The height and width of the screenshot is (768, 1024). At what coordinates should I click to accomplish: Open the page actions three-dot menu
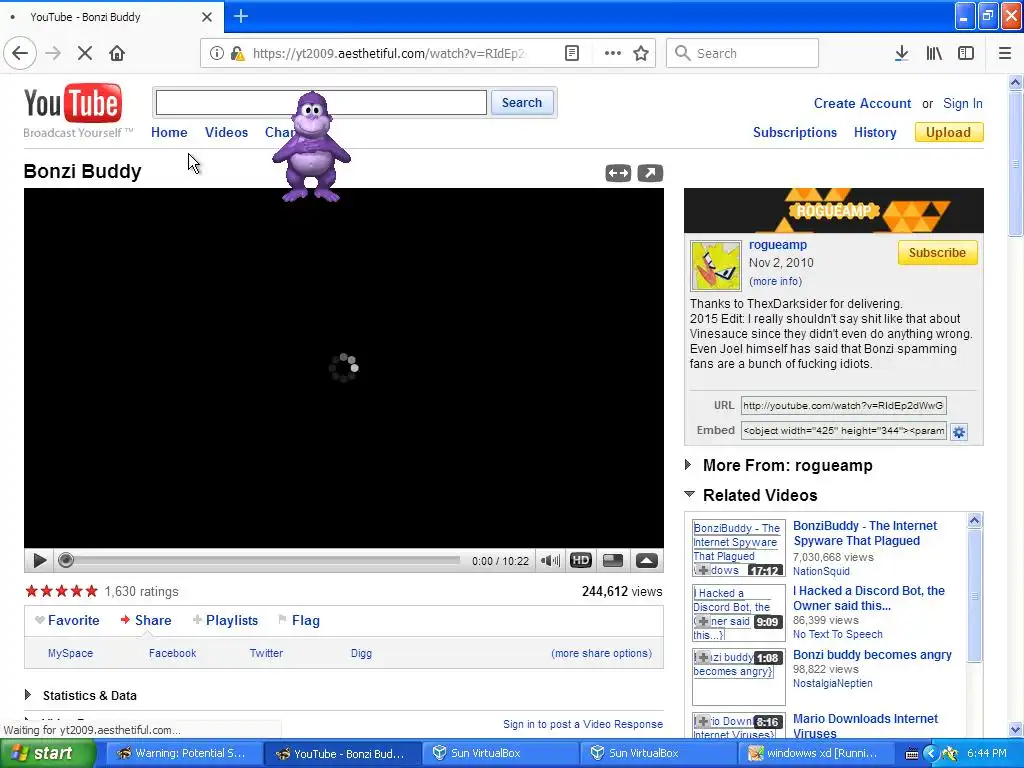coord(613,53)
